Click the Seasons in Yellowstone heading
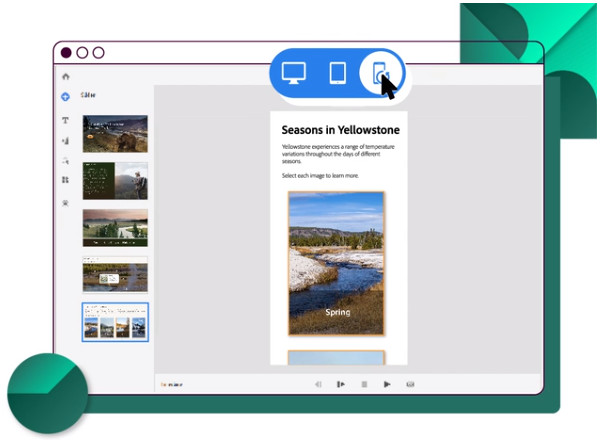 click(340, 130)
